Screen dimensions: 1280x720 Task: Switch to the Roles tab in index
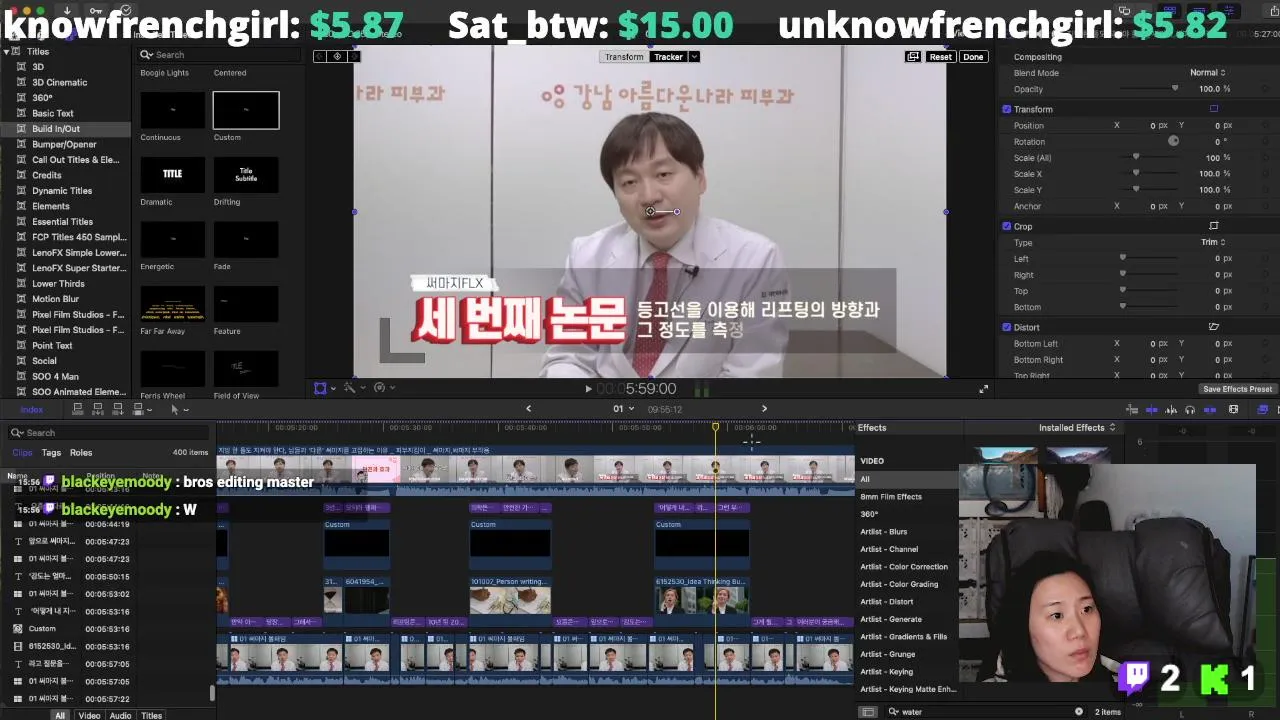click(81, 453)
